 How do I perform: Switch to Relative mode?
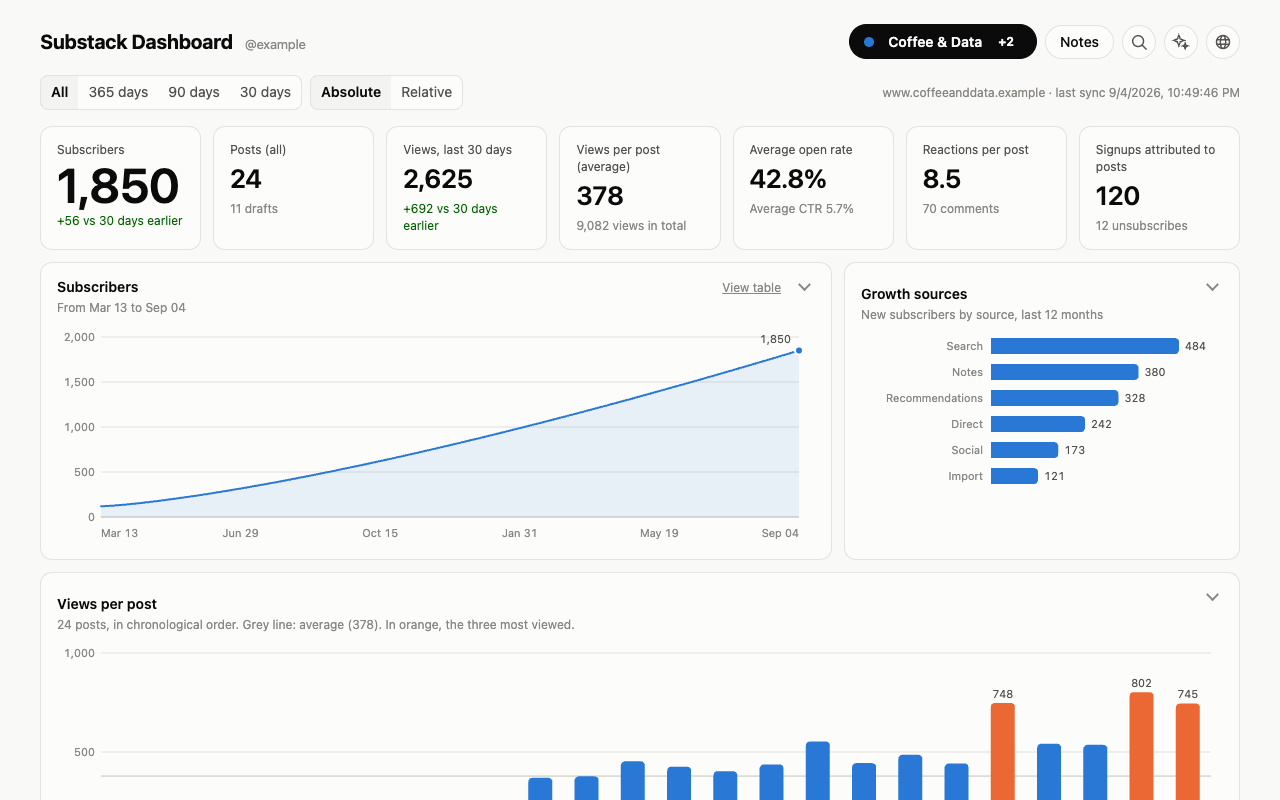pos(427,92)
